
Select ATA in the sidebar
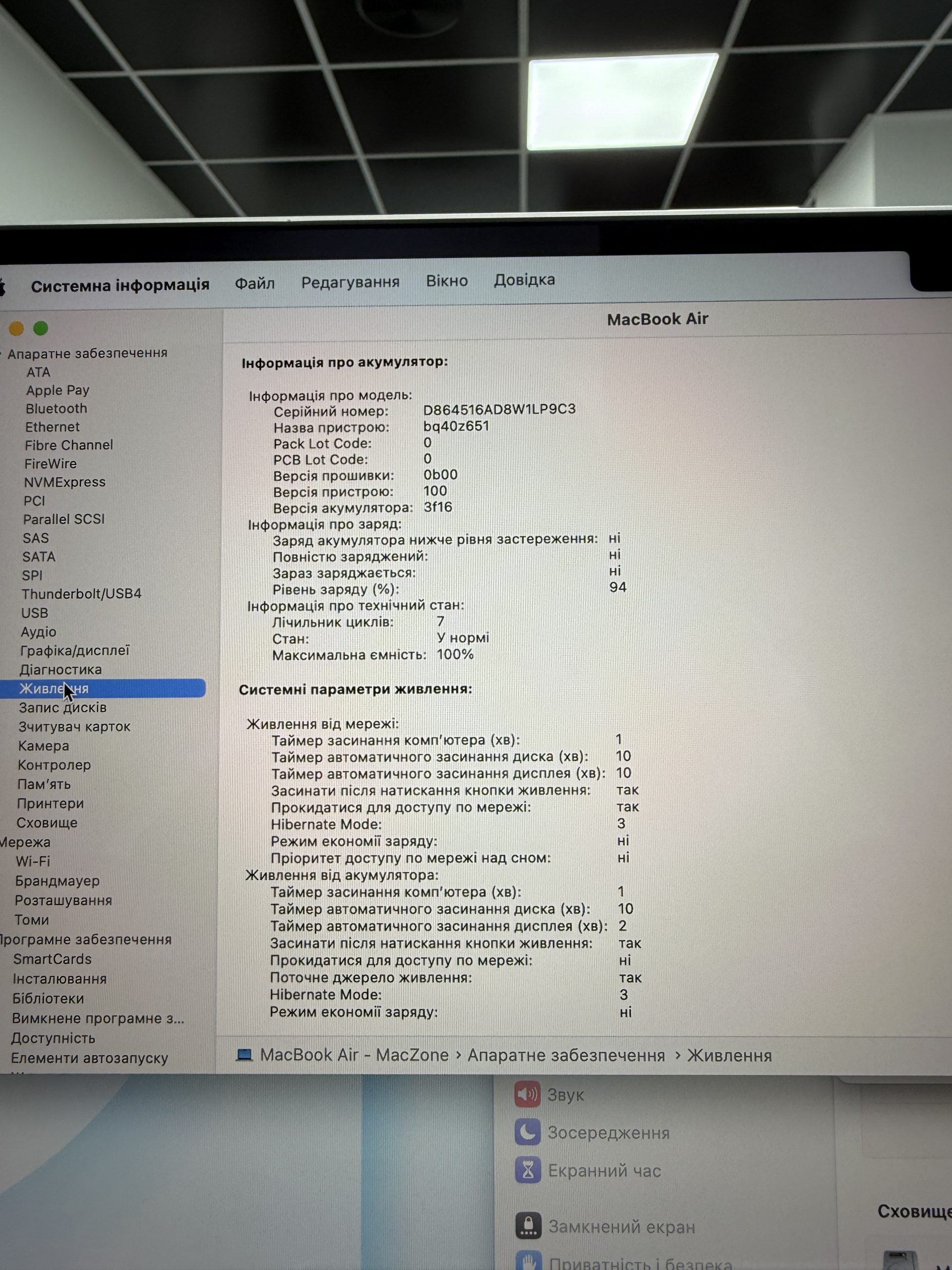click(39, 372)
